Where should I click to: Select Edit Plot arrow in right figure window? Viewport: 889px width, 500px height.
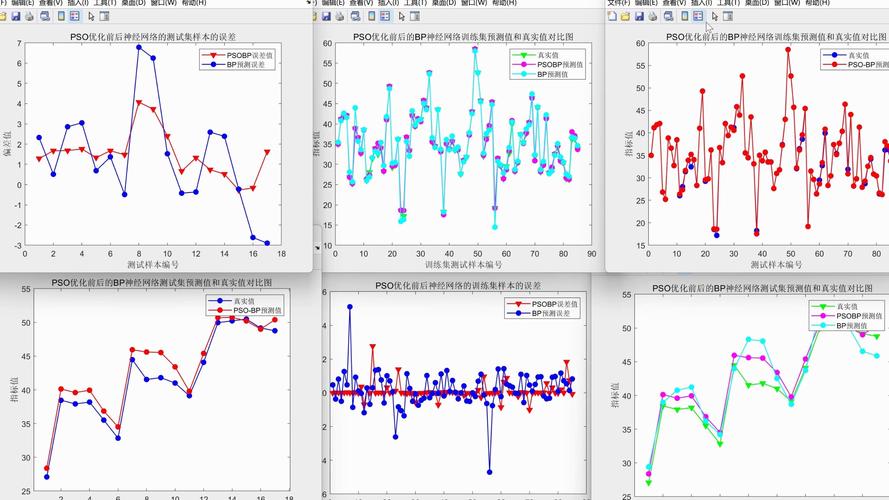tap(714, 16)
